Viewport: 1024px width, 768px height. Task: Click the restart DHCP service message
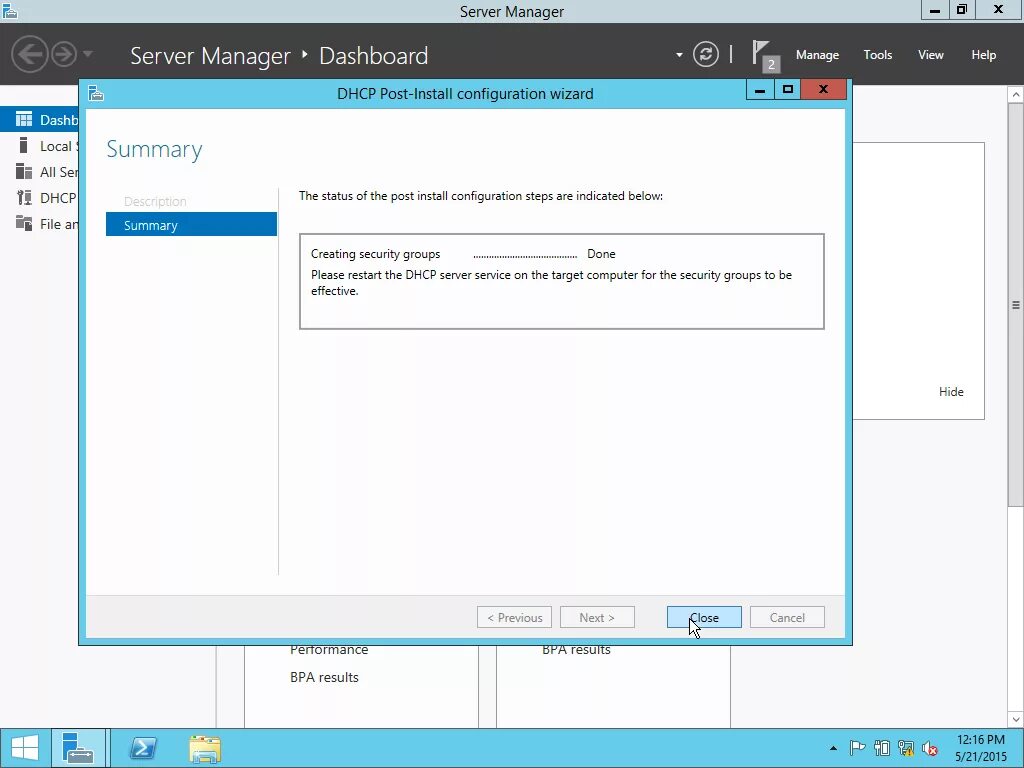pos(551,283)
